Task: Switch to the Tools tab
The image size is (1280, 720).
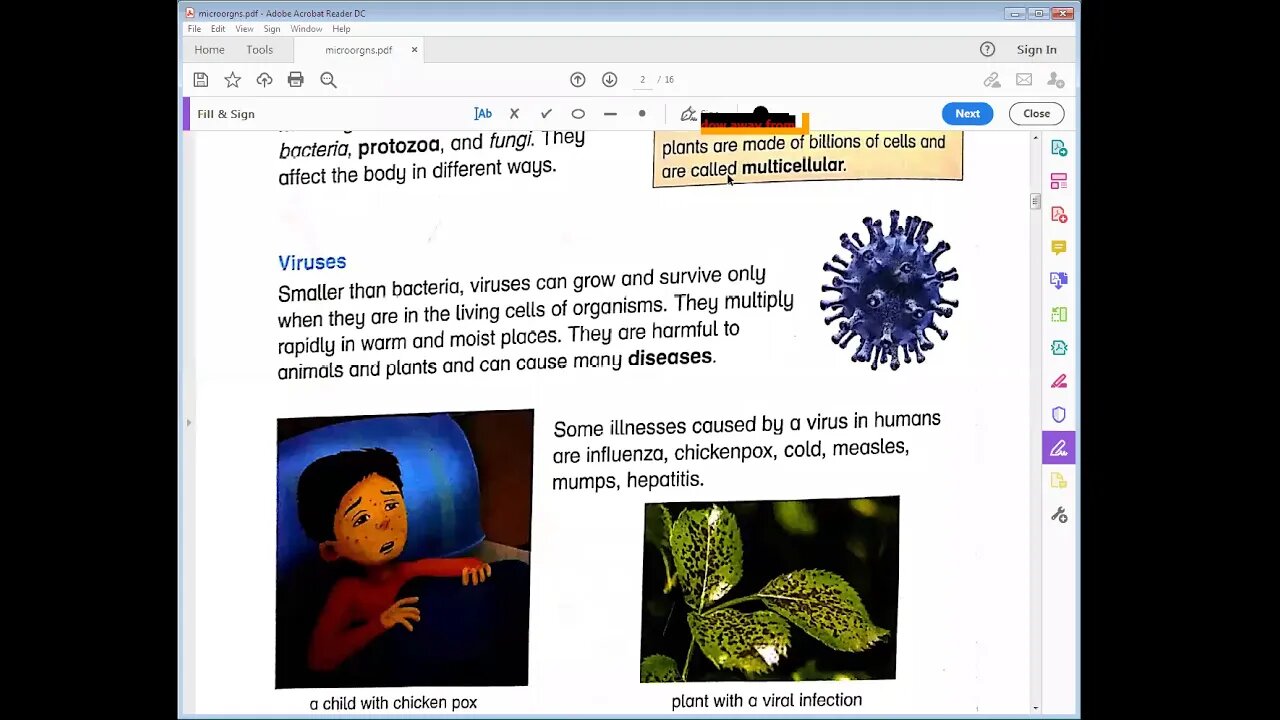Action: coord(260,50)
